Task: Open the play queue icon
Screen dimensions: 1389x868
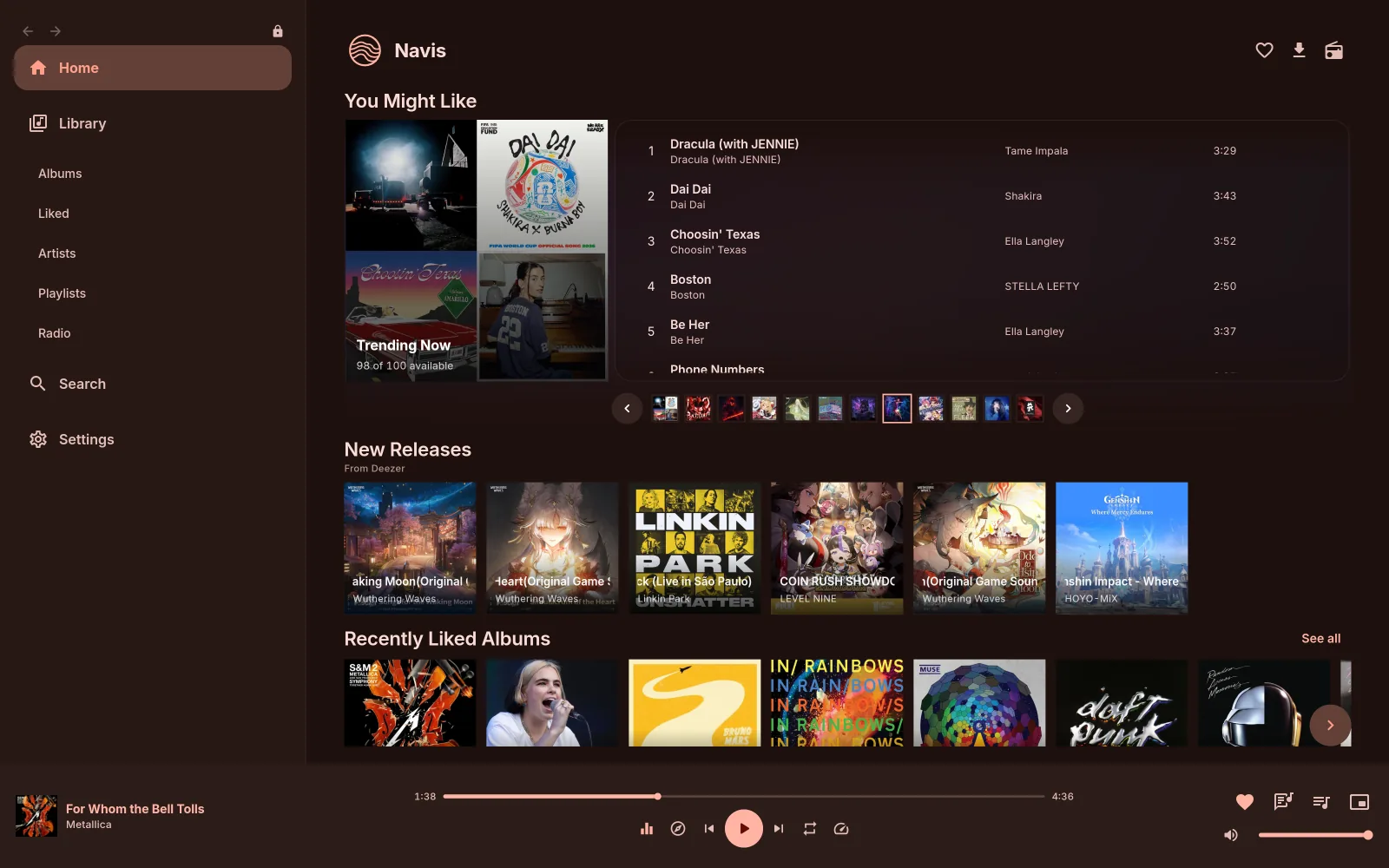Action: [x=1321, y=802]
